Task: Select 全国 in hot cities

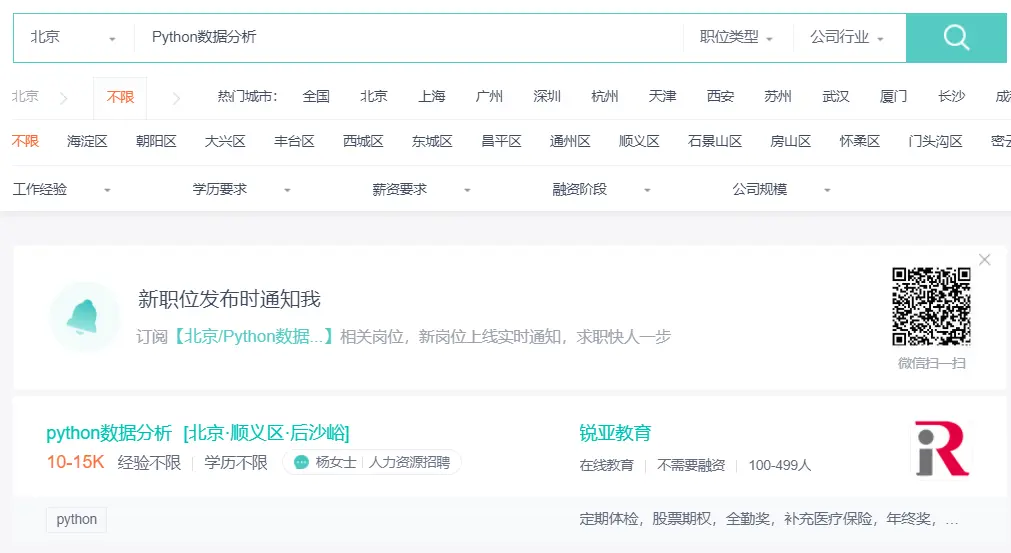Action: 316,97
